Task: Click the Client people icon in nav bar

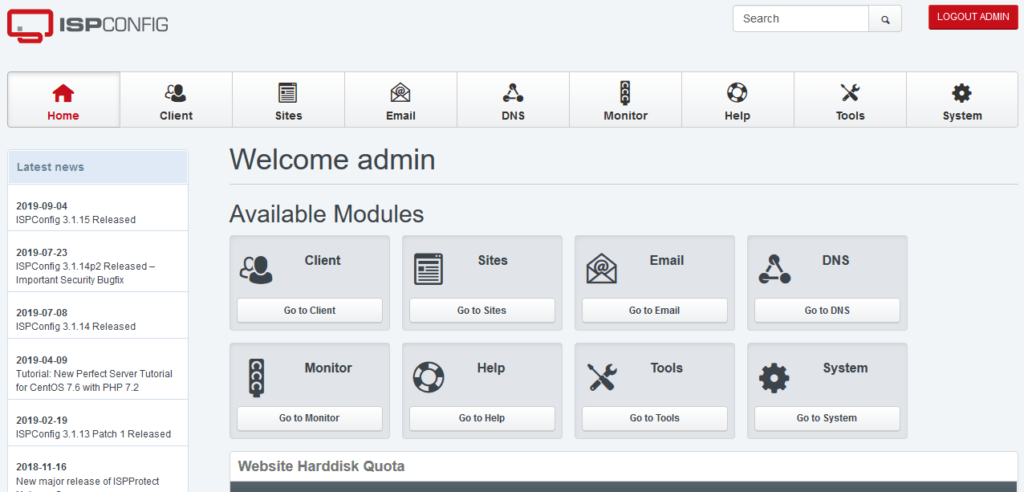Action: pos(176,93)
